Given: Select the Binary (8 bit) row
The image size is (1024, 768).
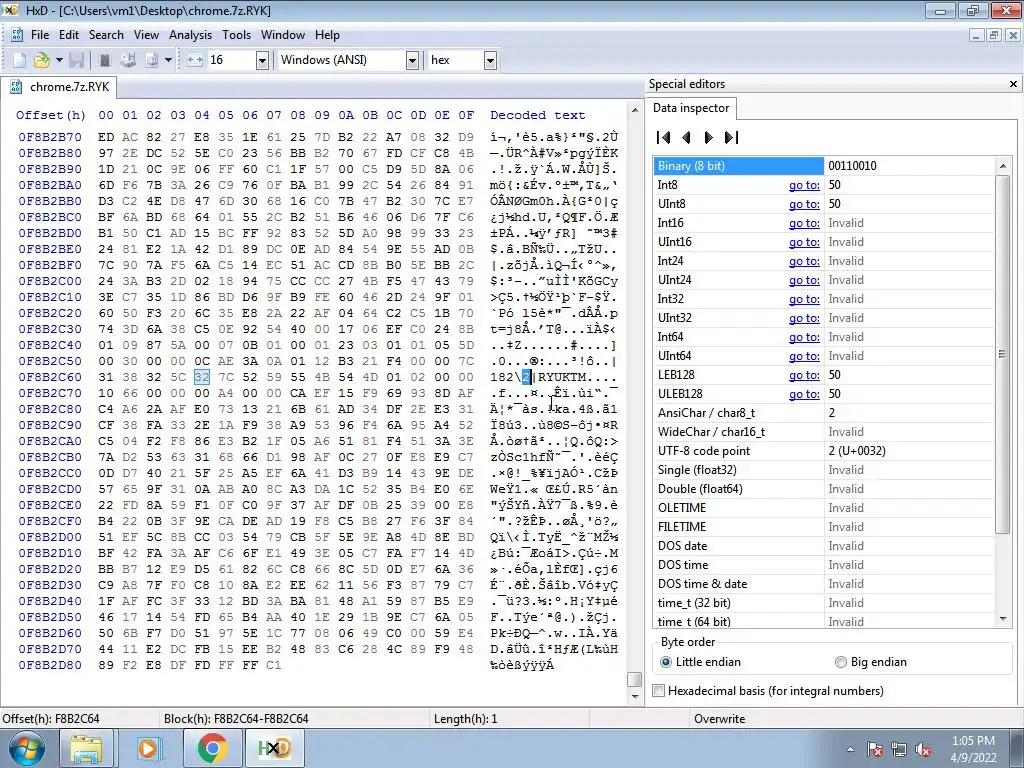Looking at the screenshot, I should click(x=824, y=166).
